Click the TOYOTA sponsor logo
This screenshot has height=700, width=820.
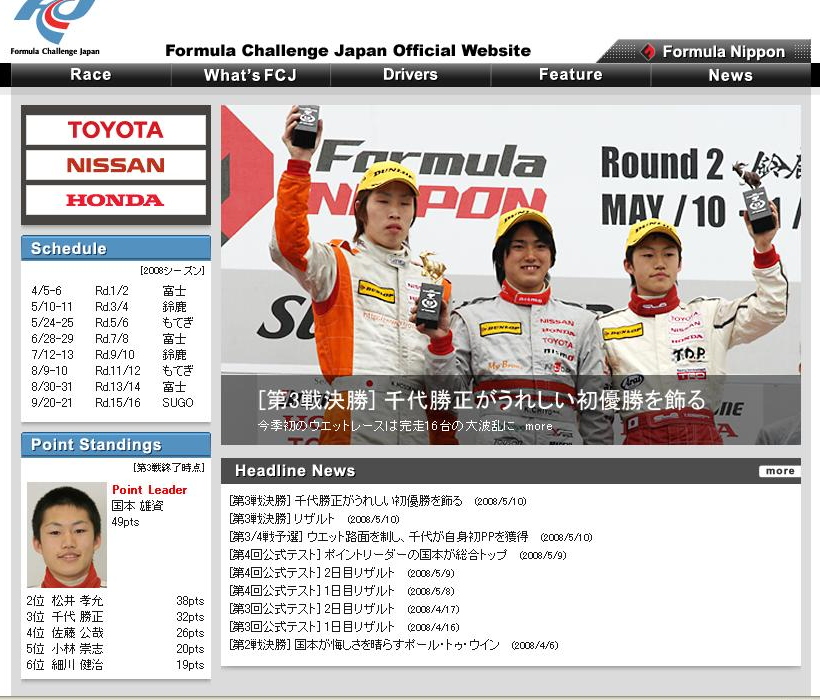tap(116, 130)
